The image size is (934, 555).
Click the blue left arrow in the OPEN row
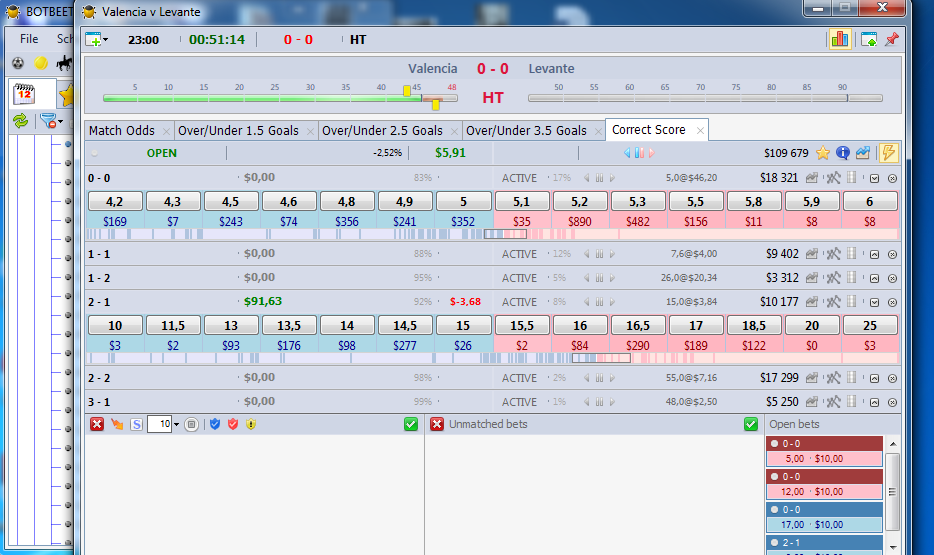tap(627, 153)
